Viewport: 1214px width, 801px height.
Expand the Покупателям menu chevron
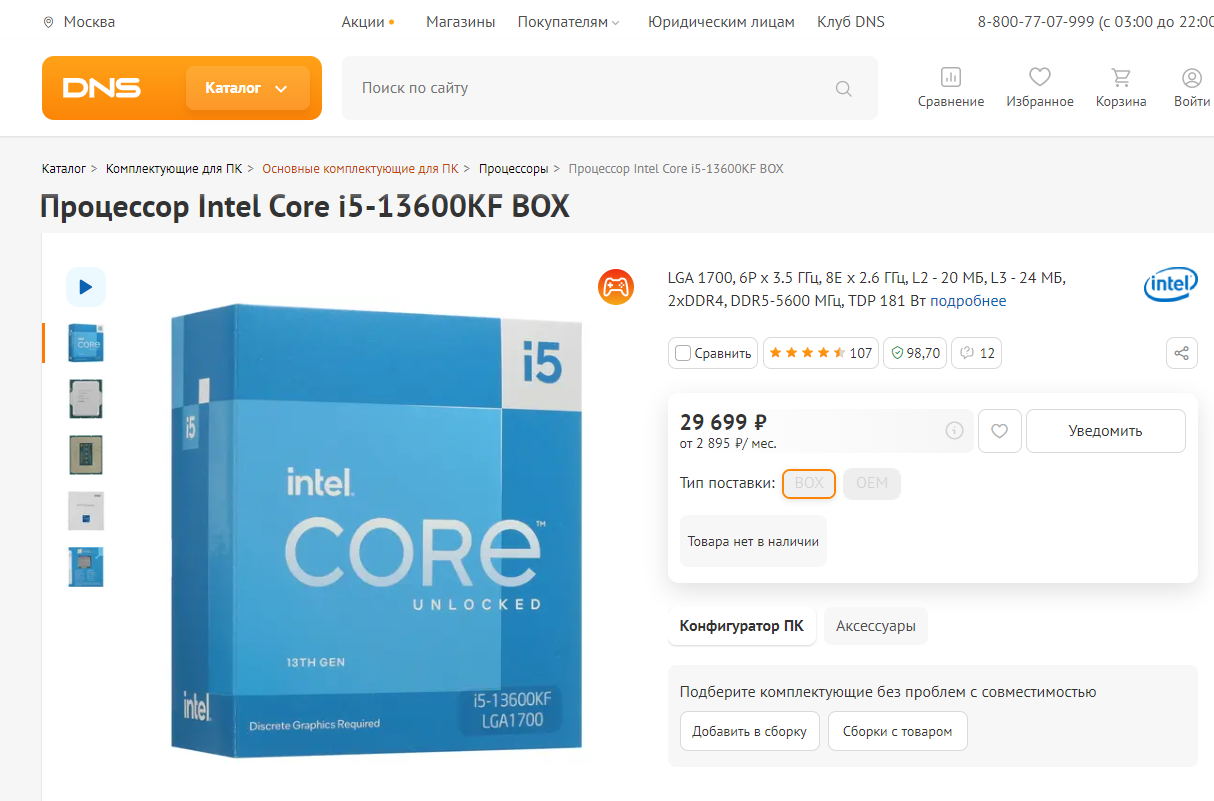point(616,23)
